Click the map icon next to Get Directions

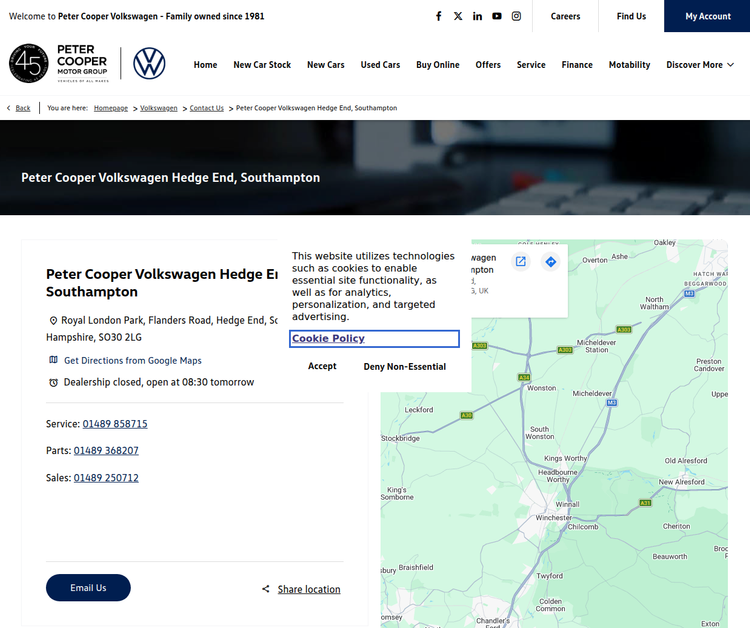point(54,360)
